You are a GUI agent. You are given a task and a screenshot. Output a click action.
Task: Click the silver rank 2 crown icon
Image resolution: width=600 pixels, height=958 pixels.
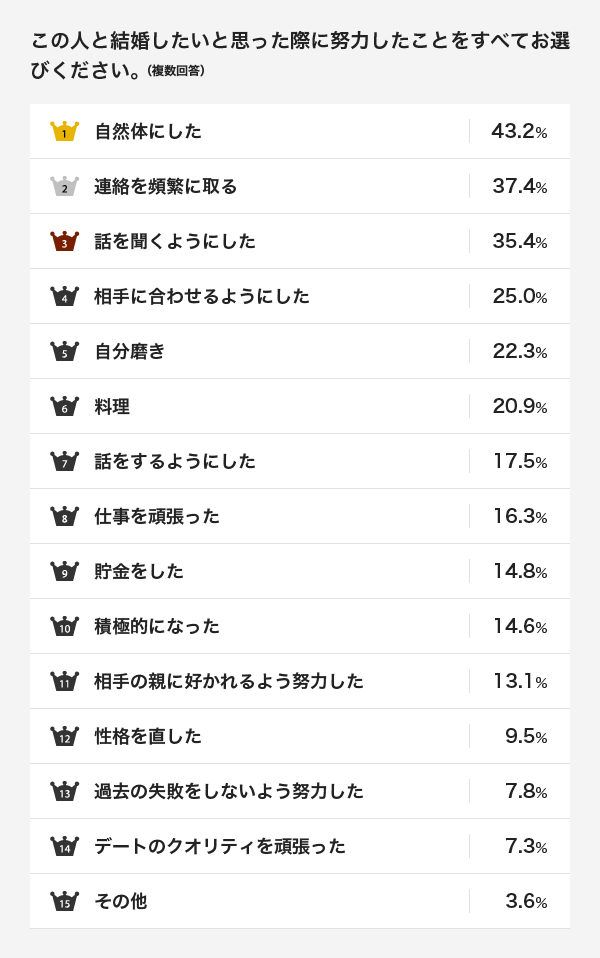pyautogui.click(x=65, y=186)
